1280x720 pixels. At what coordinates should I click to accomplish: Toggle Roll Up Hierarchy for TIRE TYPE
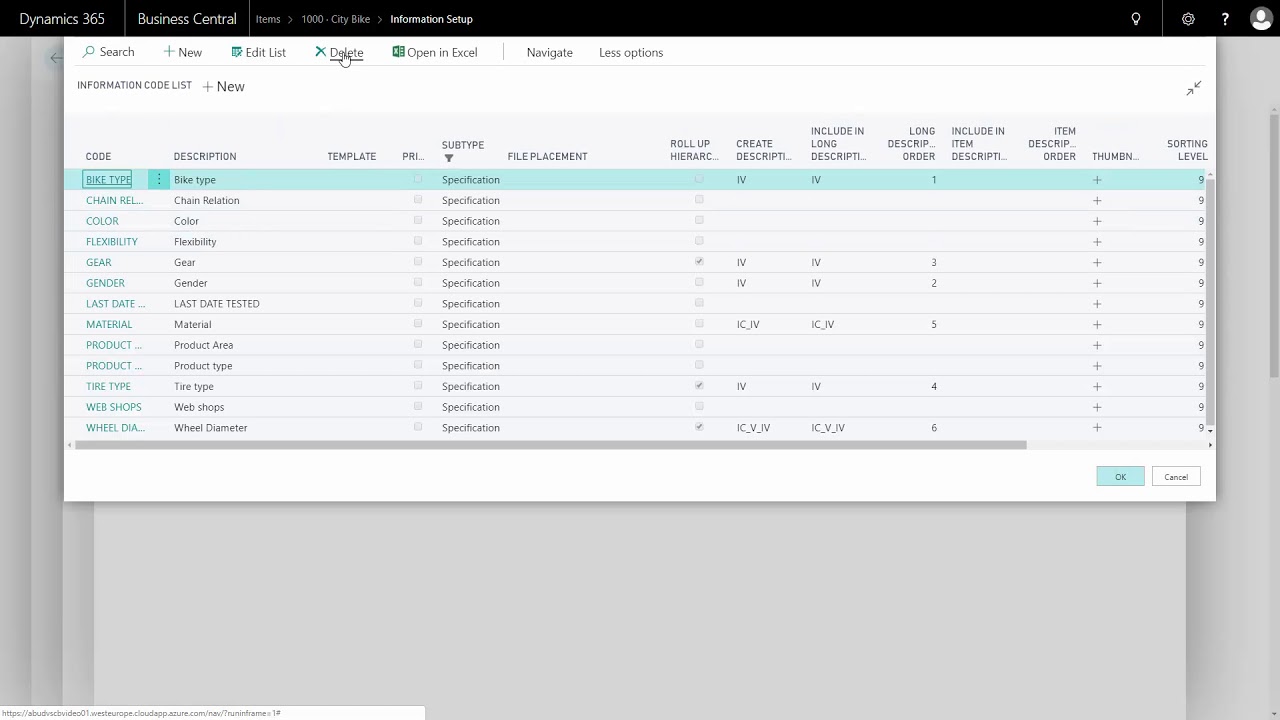[x=699, y=386]
